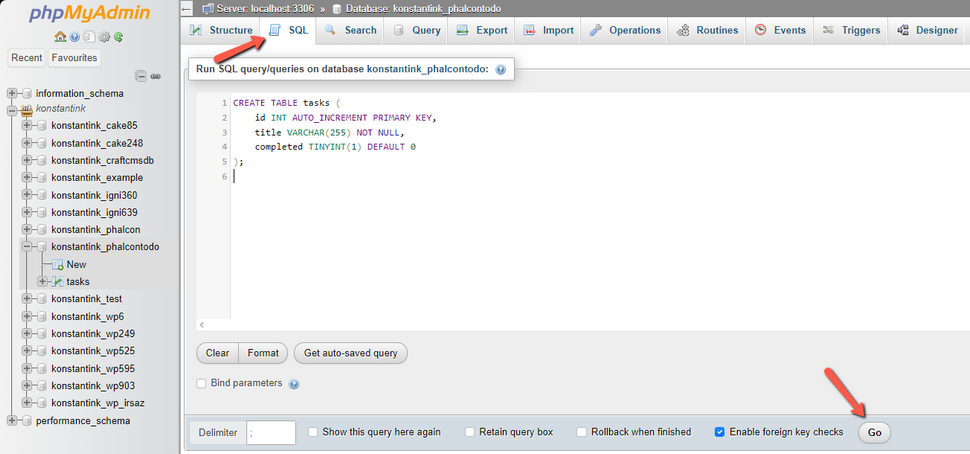Open the Routines tab
970x454 pixels.
707,30
